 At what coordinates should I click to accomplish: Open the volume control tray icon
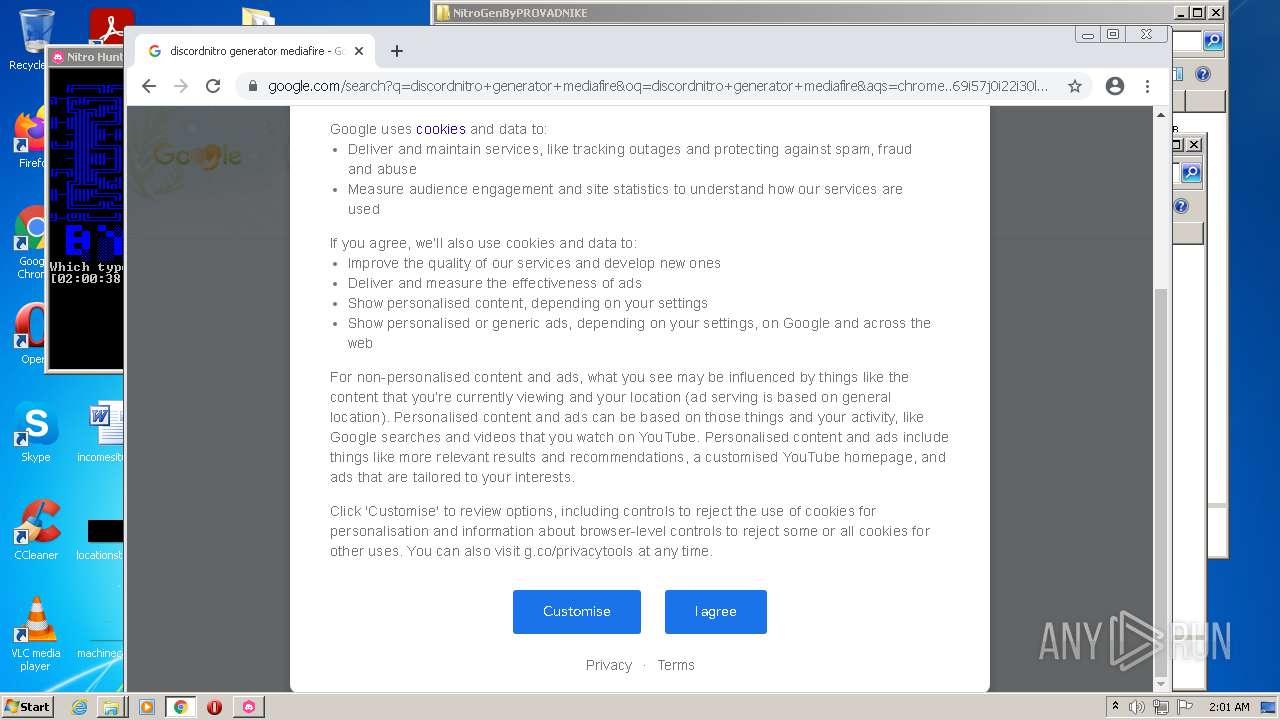[1137, 707]
